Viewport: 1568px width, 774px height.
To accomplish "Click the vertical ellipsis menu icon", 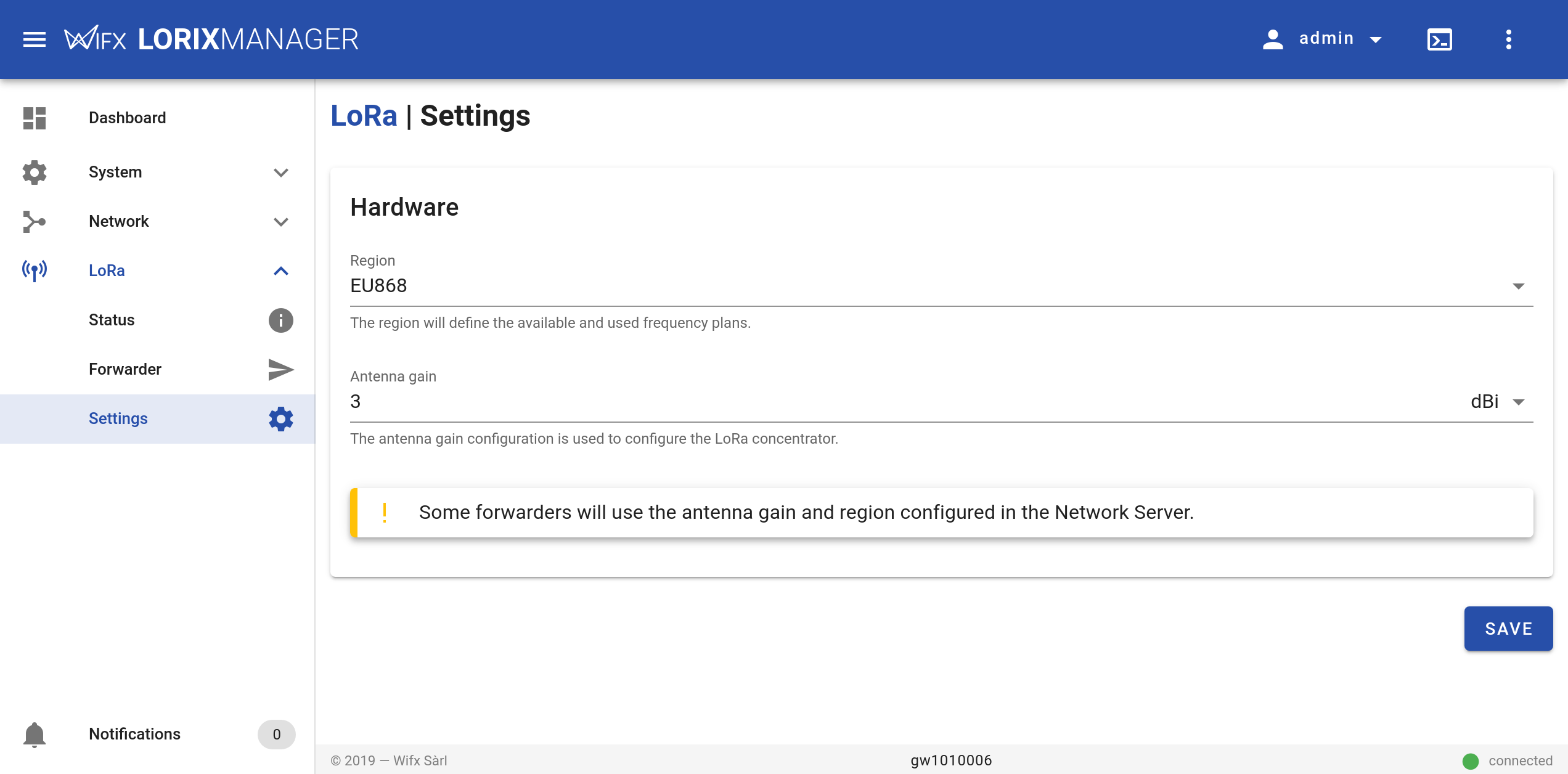I will pyautogui.click(x=1509, y=39).
